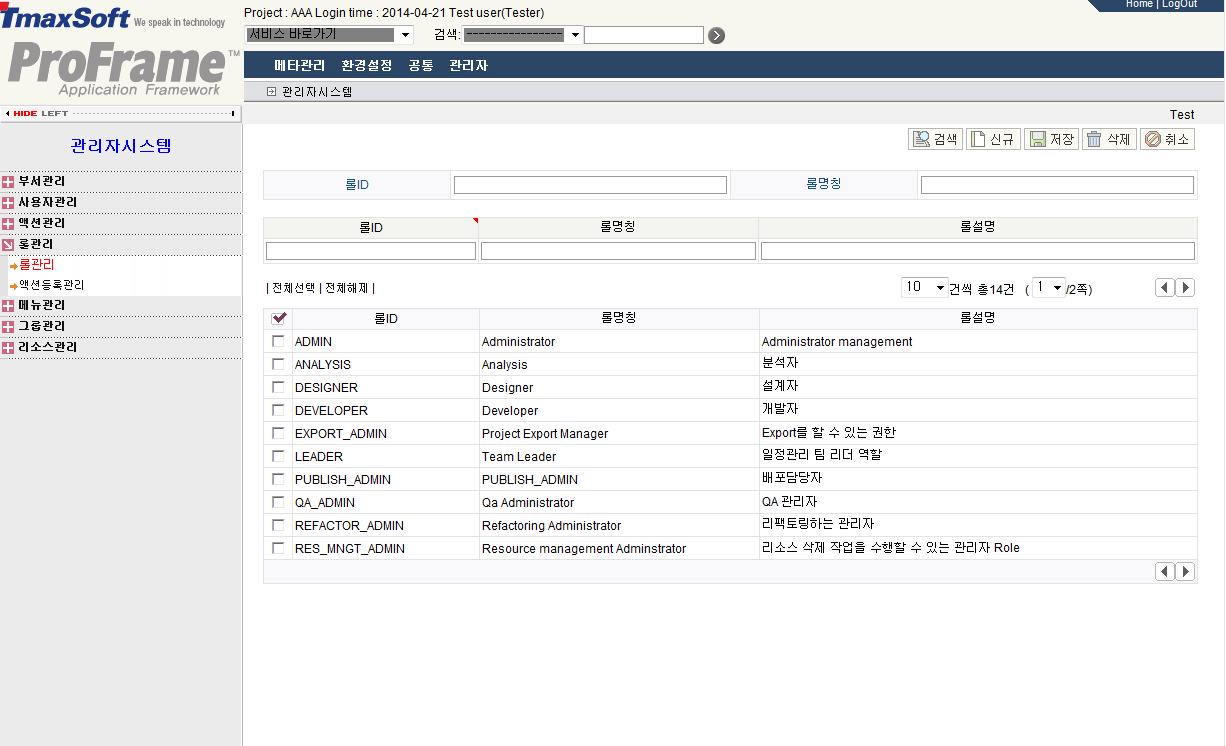Image resolution: width=1226 pixels, height=746 pixels.
Task: Open the 환경설정 menu
Action: pos(367,65)
